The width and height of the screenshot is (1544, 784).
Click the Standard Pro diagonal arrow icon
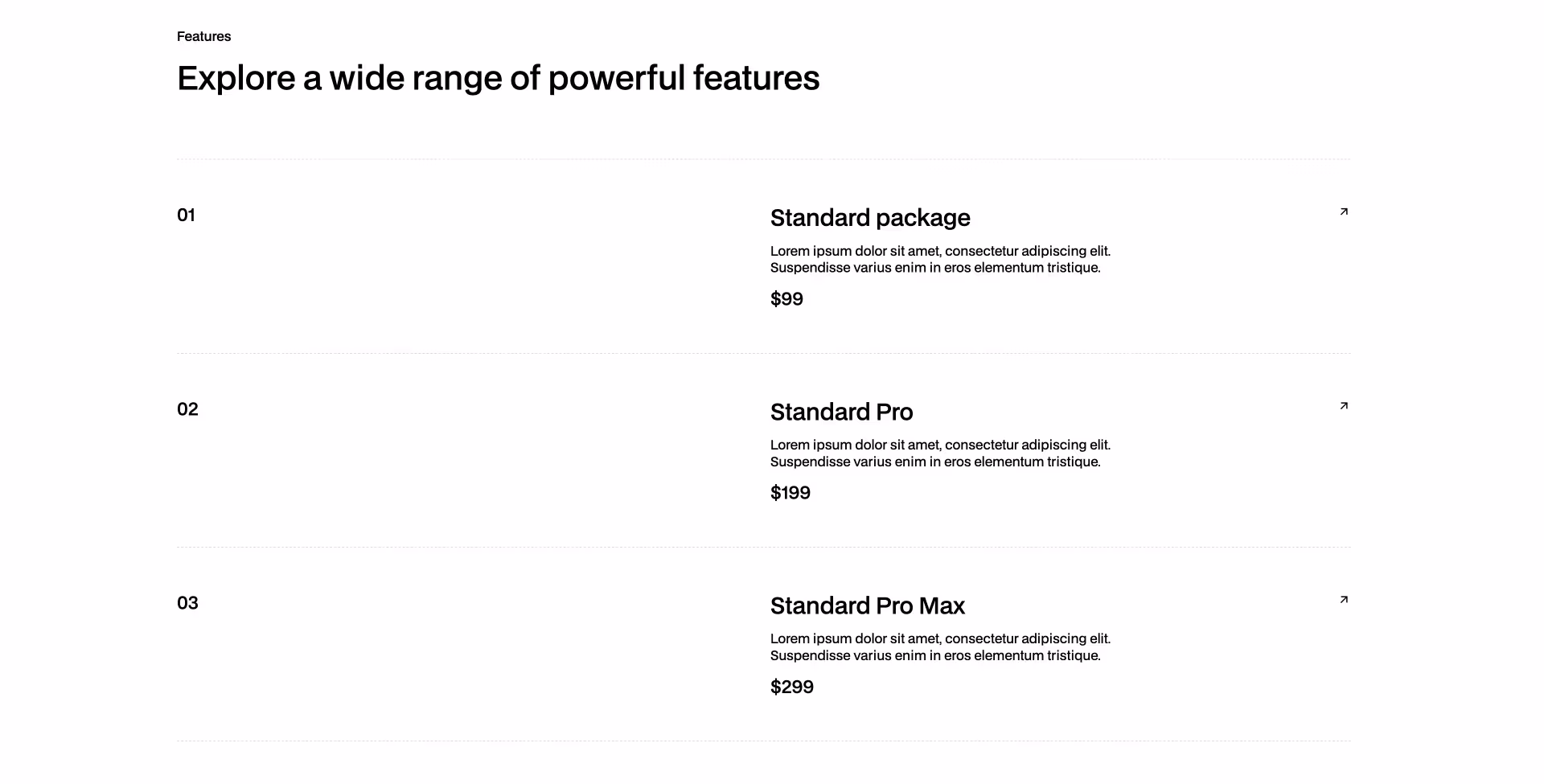[x=1344, y=406]
